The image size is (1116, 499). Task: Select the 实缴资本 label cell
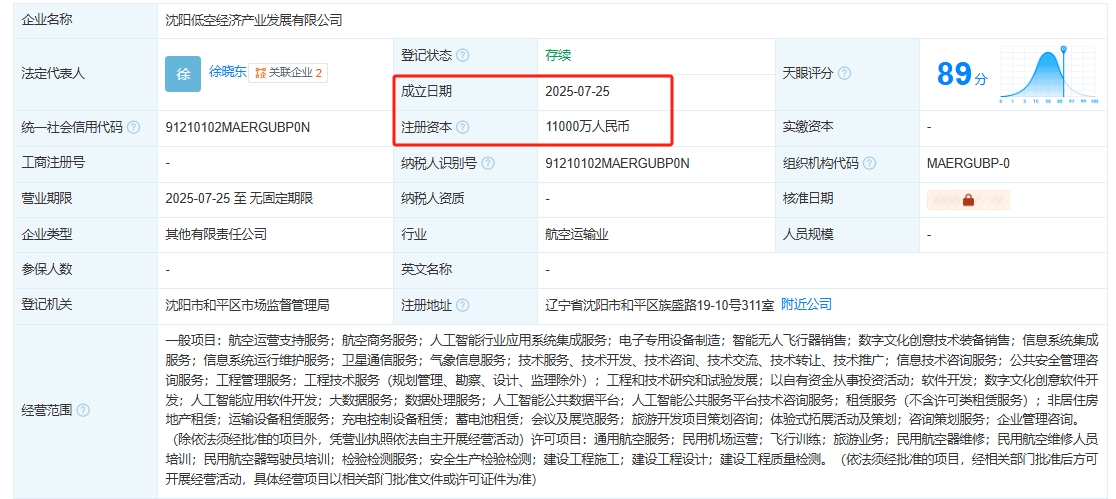847,127
